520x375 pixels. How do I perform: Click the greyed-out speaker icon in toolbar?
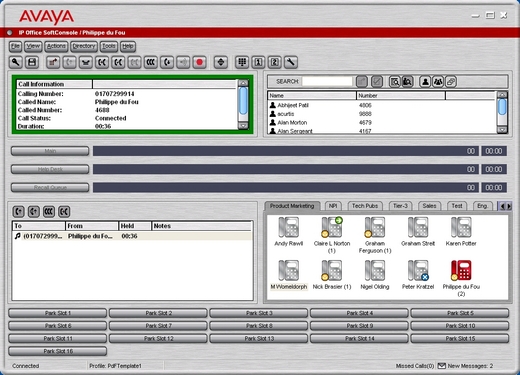pyautogui.click(x=183, y=62)
